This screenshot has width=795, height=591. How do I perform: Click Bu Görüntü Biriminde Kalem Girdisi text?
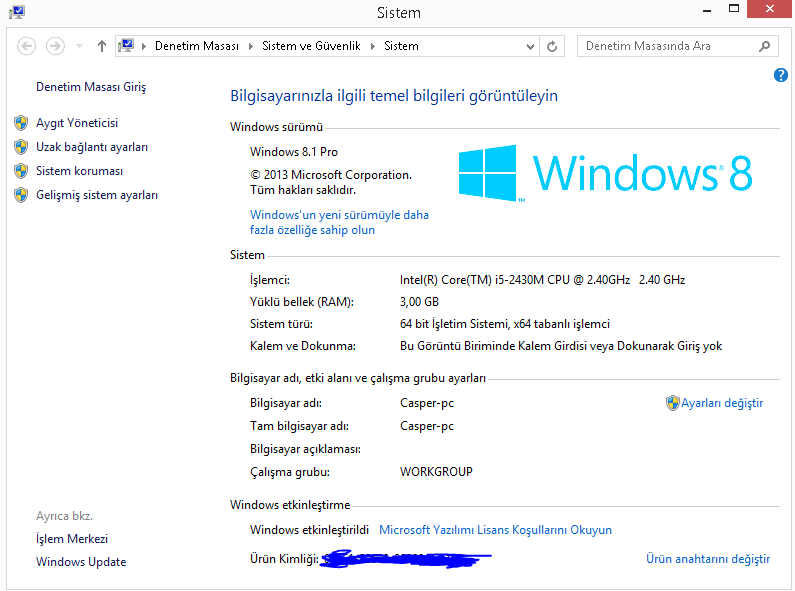[x=561, y=346]
